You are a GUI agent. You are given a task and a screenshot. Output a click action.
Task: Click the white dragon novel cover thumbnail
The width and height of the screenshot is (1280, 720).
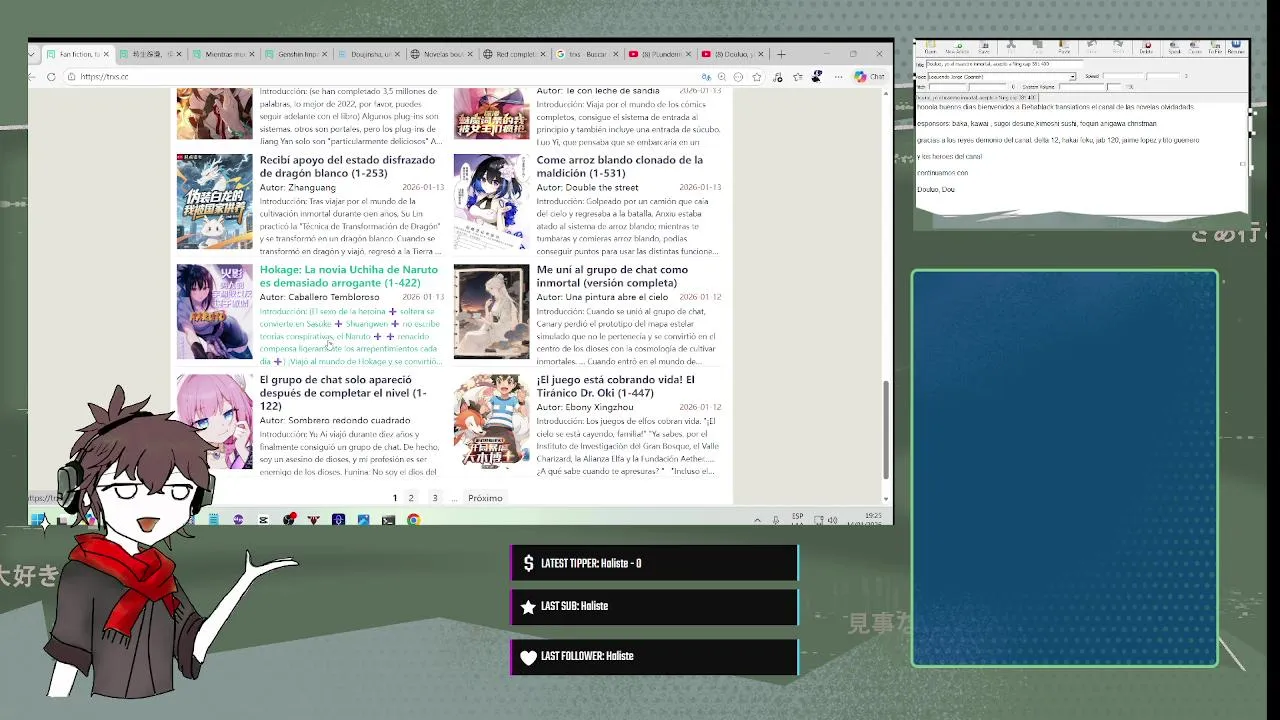pyautogui.click(x=215, y=201)
